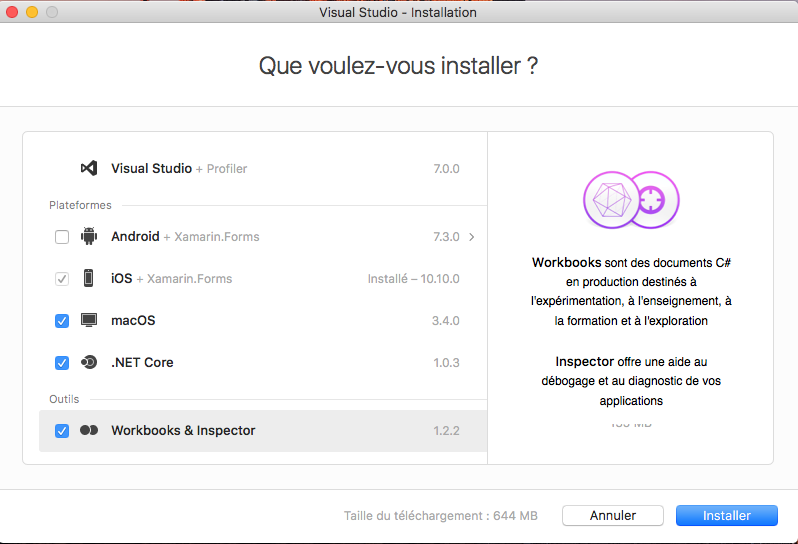Uncheck the .NET Core checkbox
Image resolution: width=798 pixels, height=544 pixels.
62,363
